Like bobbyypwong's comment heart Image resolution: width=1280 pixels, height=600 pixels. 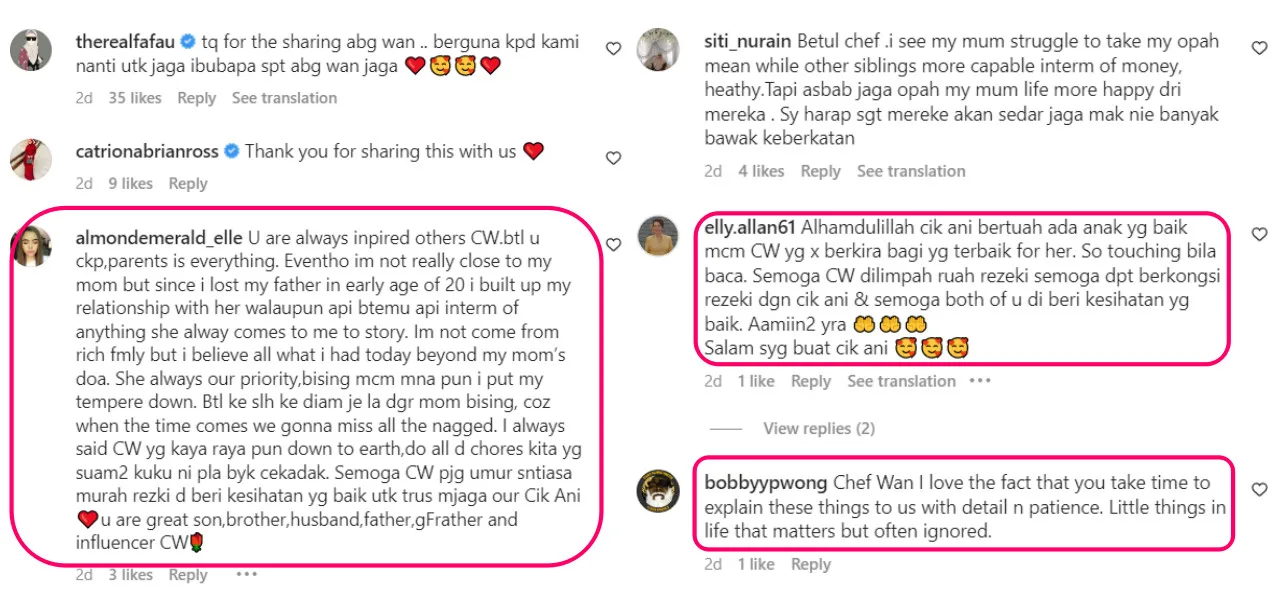pos(1260,489)
